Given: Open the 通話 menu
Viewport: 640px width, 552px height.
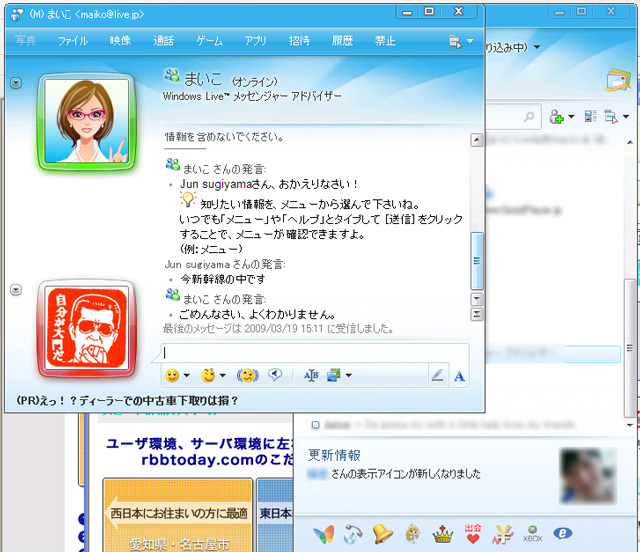Looking at the screenshot, I should [164, 40].
